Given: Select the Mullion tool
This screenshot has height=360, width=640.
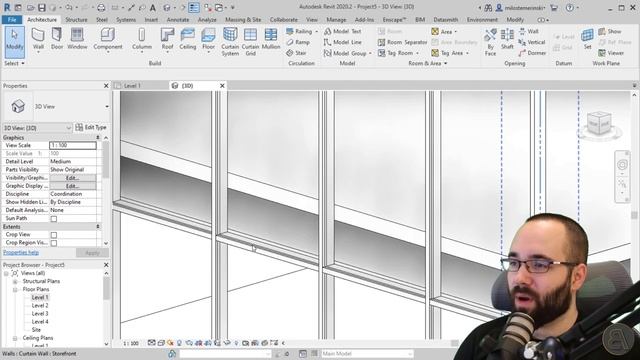Looking at the screenshot, I should click(271, 40).
